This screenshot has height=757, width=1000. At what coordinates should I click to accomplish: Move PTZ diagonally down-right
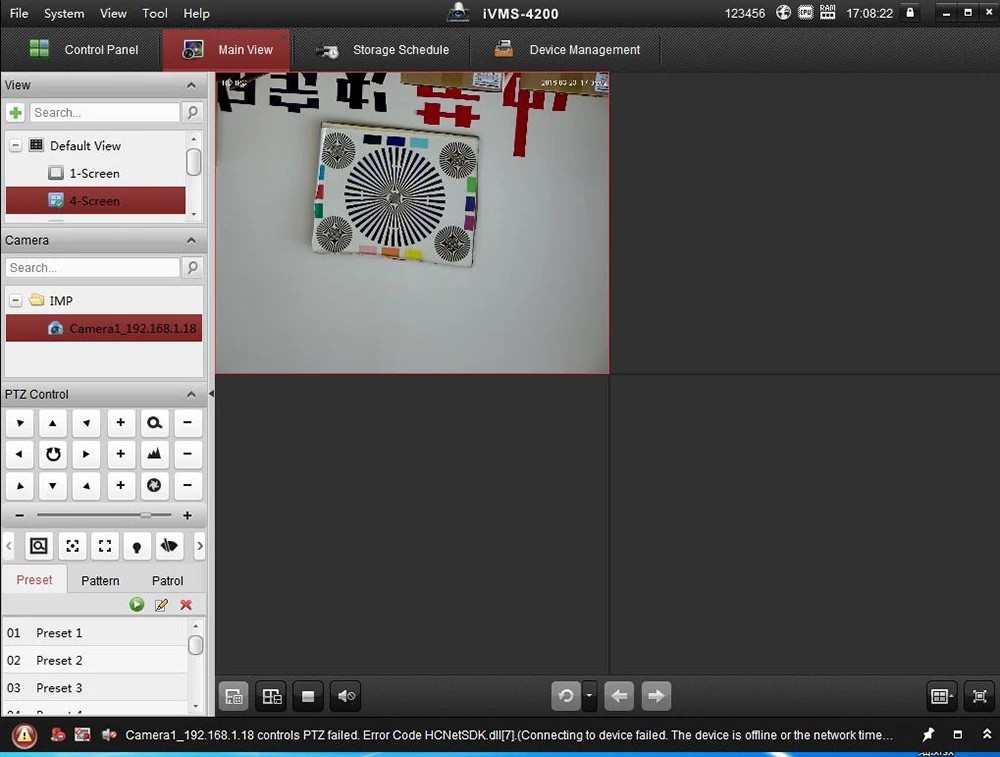86,485
